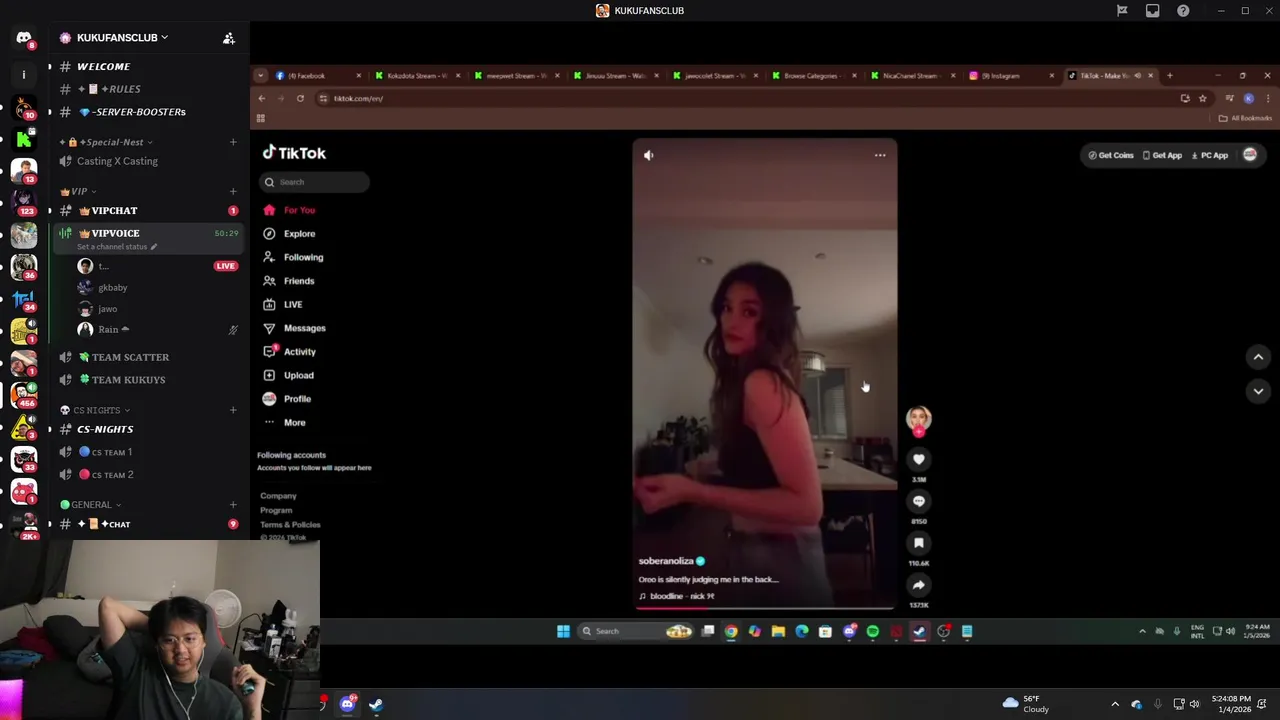
Task: Click the browser back arrow
Action: 262,98
